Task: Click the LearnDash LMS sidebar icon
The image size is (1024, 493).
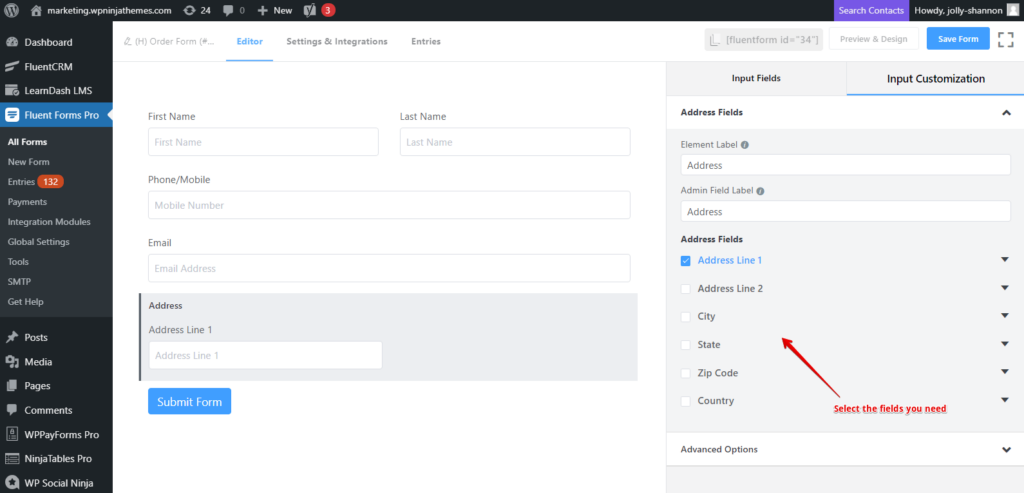Action: [x=12, y=91]
